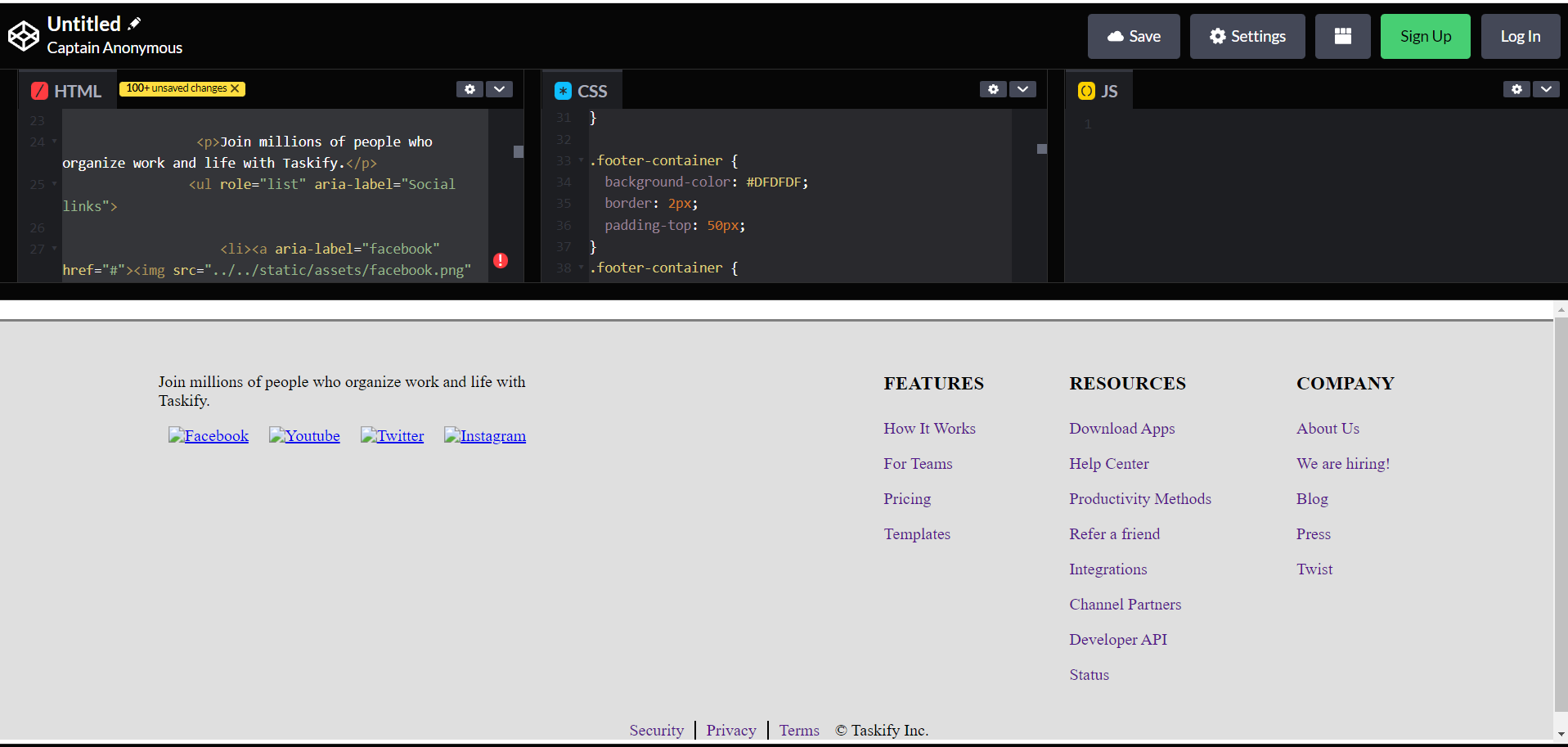Fold HTML code at line 24
Screen dimensions: 1568x747
(x=55, y=142)
